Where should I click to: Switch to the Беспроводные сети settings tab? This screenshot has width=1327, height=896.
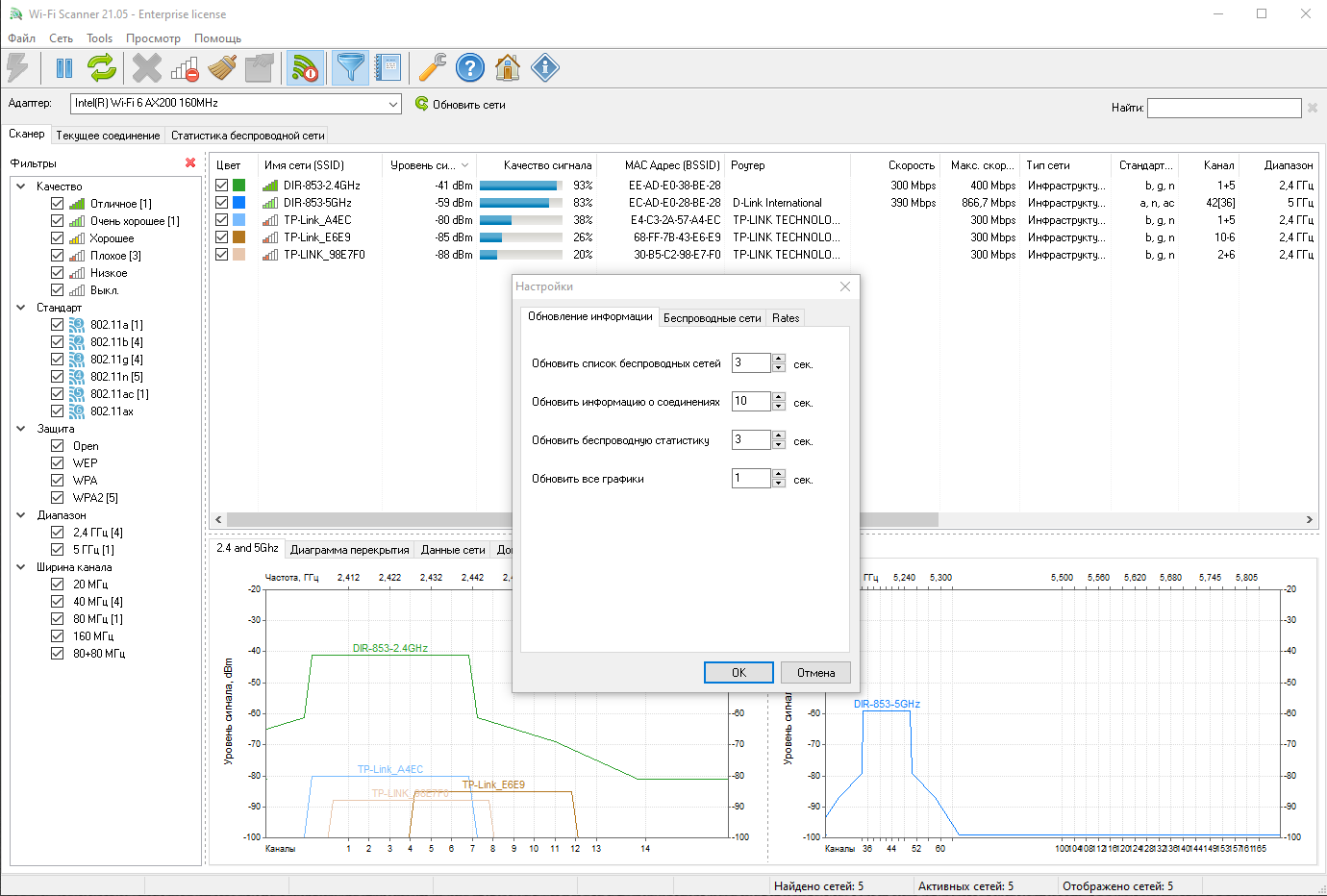coord(712,318)
